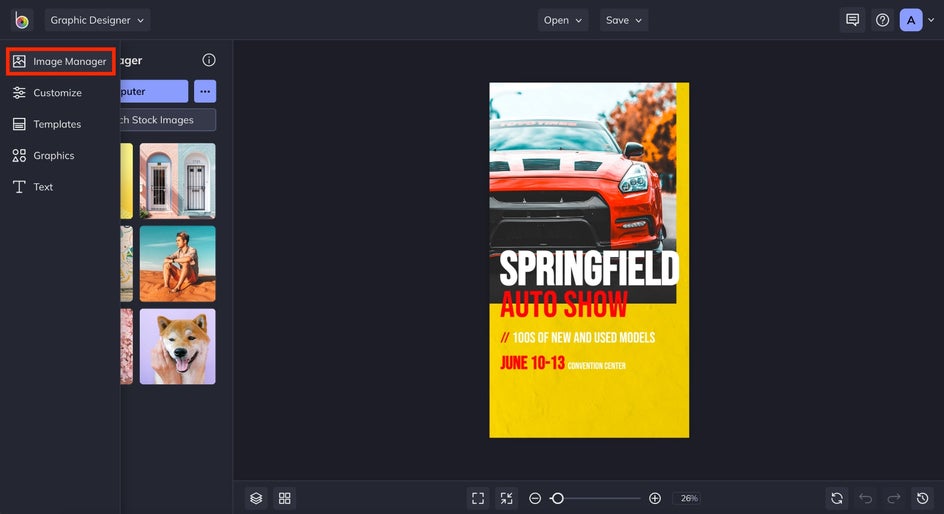The image size is (944, 514).
Task: Click the redo arrow icon
Action: coord(894,498)
